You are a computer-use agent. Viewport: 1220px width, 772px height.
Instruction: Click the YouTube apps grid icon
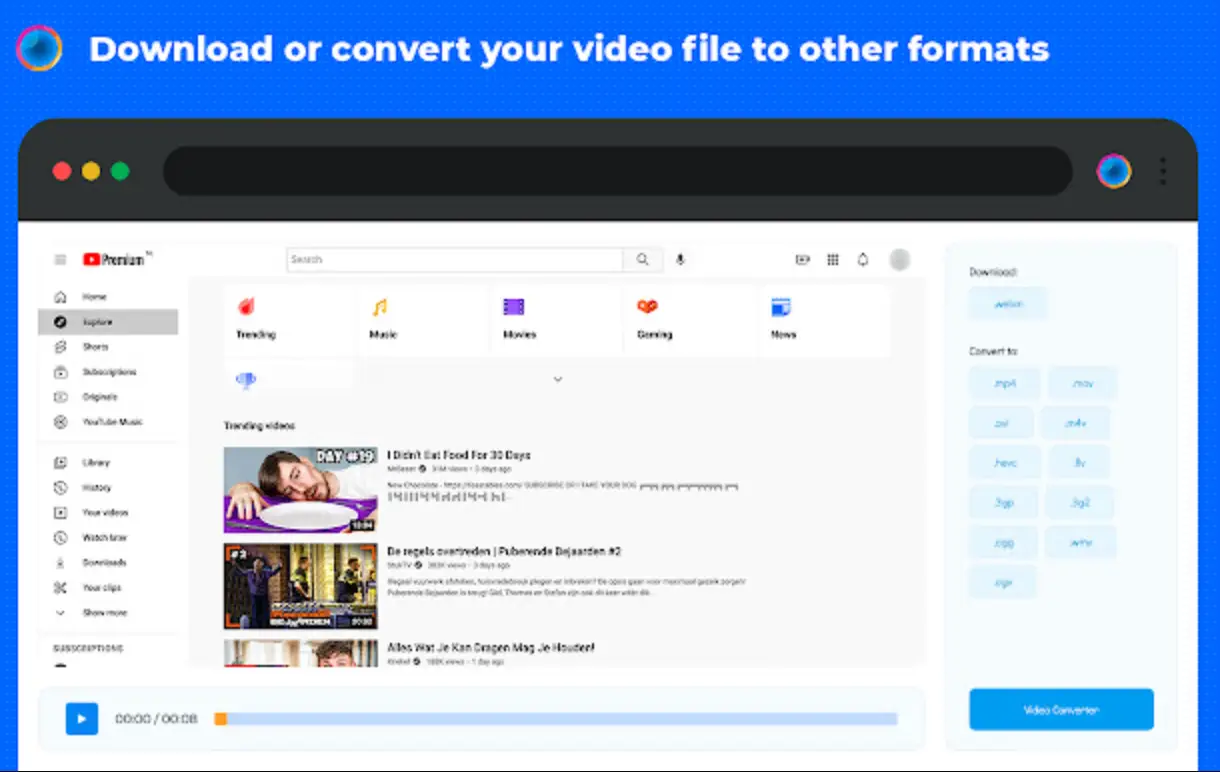tap(832, 259)
